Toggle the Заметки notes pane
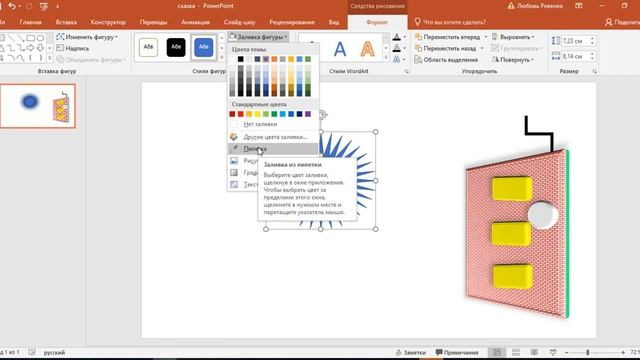The width and height of the screenshot is (640, 360). (411, 352)
